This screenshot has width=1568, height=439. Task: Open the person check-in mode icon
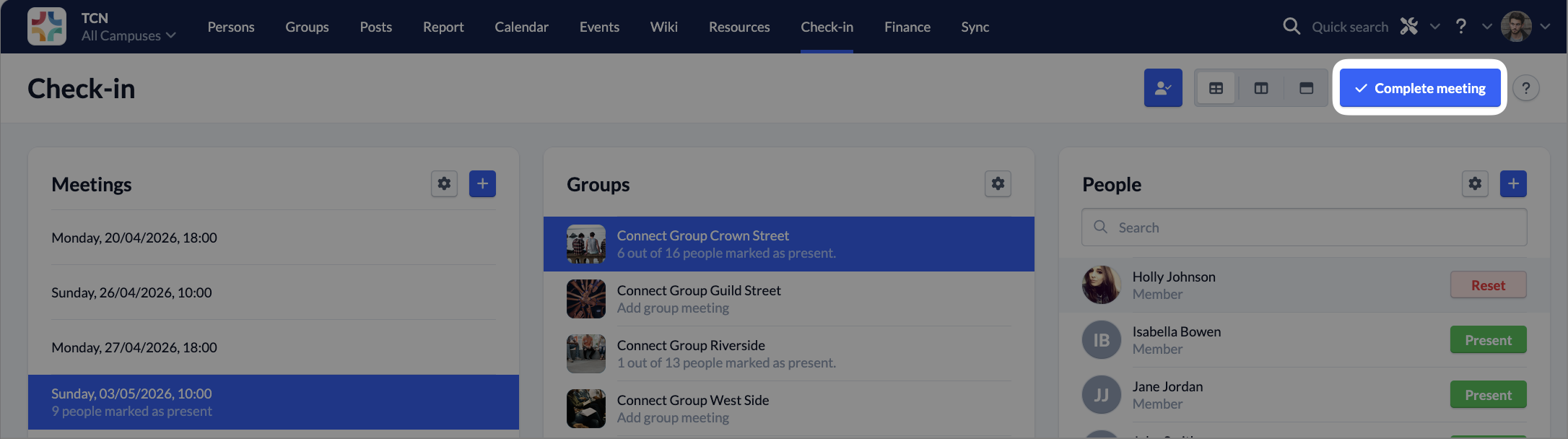[x=1163, y=88]
